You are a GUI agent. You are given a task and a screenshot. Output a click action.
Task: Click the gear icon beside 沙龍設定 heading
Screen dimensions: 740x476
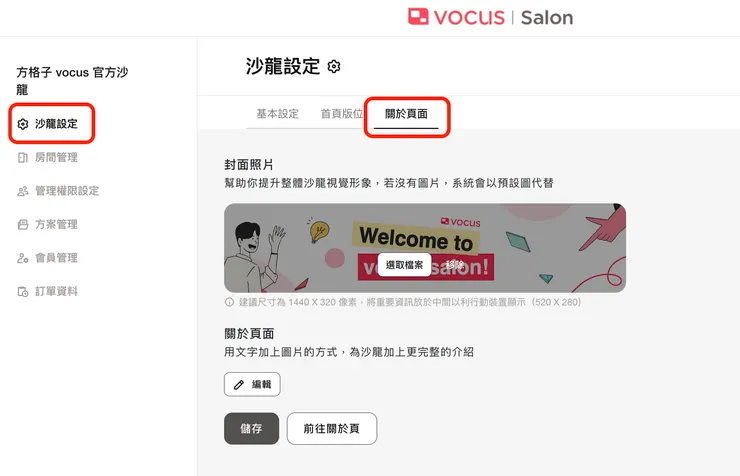pyautogui.click(x=334, y=67)
